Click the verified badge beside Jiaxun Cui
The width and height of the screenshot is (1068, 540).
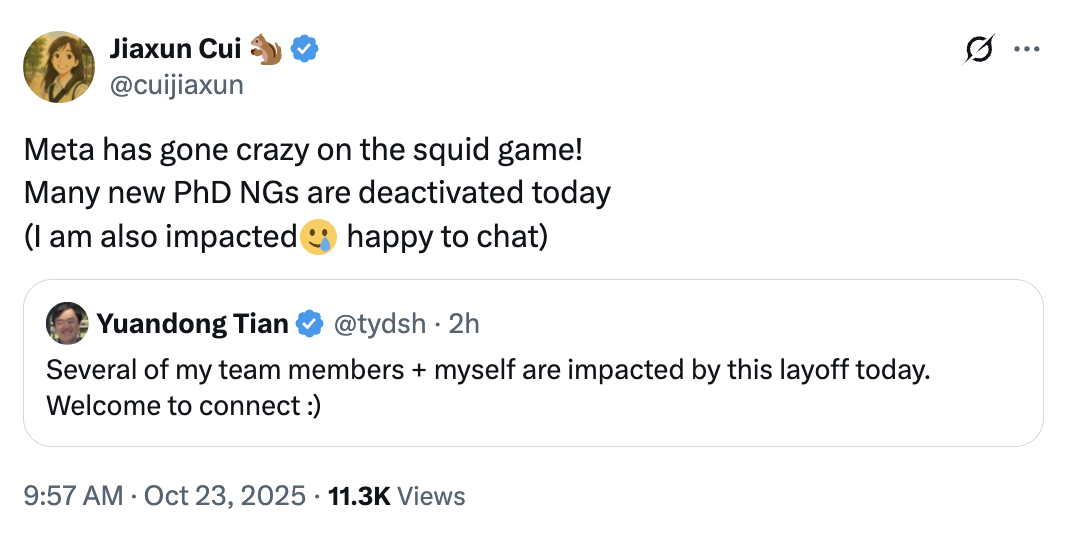click(305, 48)
